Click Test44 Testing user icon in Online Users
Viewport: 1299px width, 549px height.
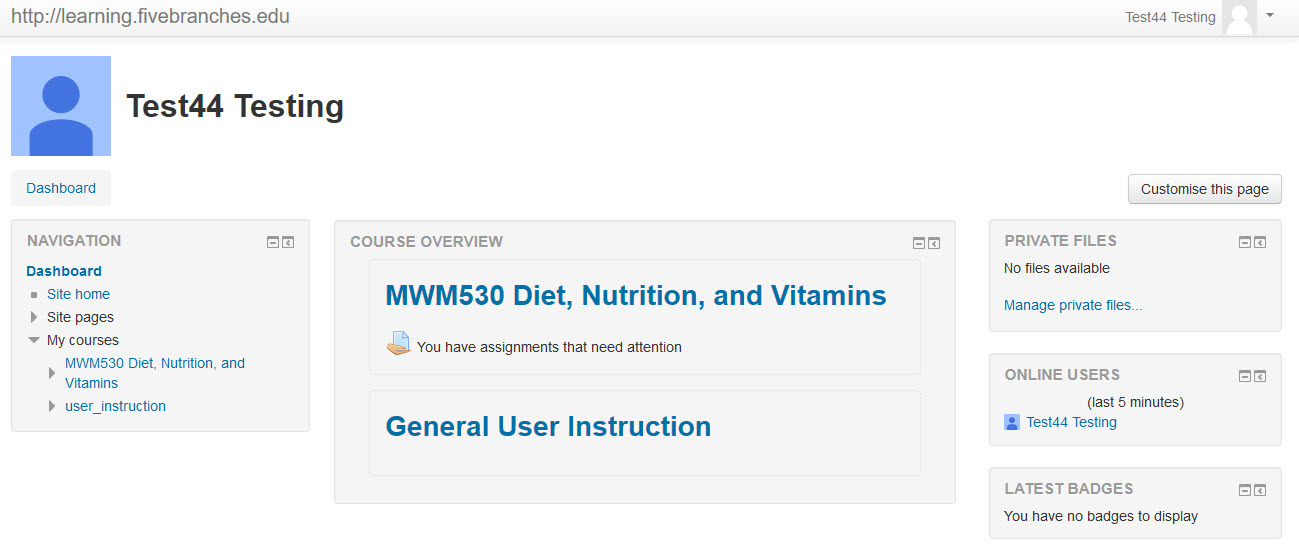click(x=1012, y=422)
